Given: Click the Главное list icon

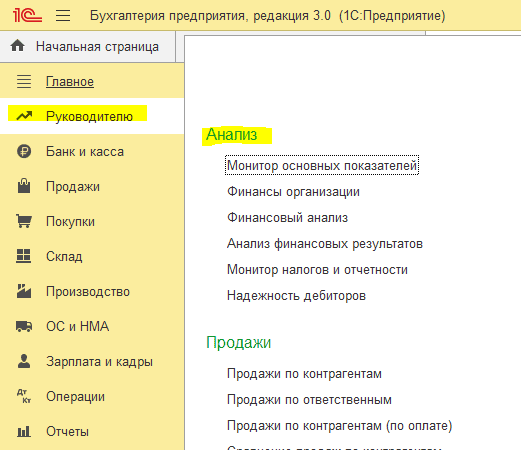Looking at the screenshot, I should click(24, 81).
